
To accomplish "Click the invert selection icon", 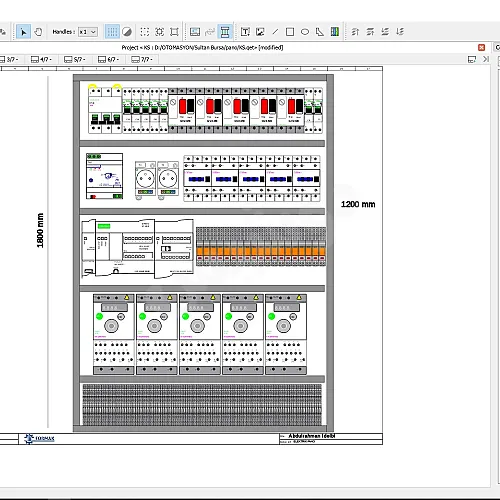I will click(160, 32).
